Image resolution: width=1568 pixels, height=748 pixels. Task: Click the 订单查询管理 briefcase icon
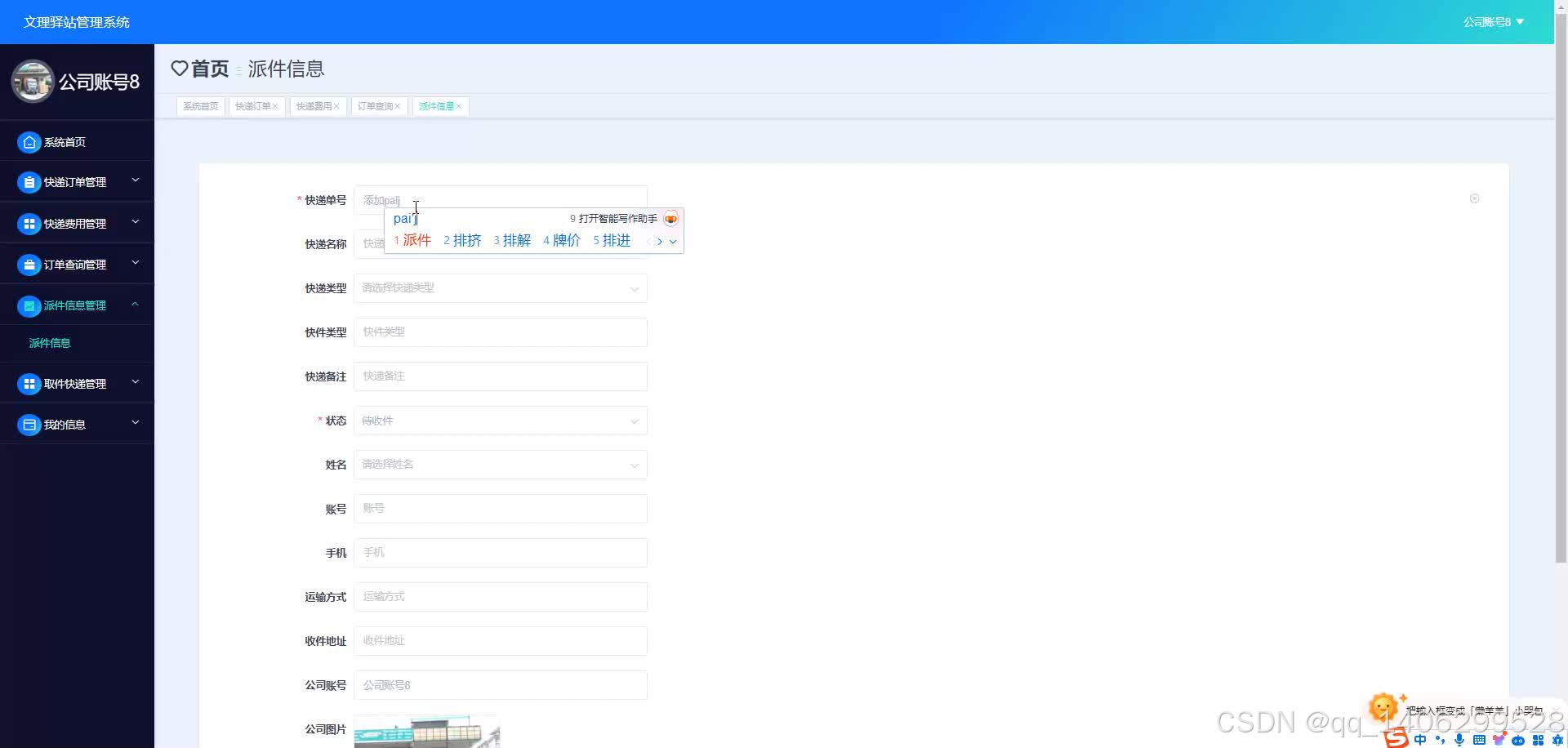pos(29,265)
